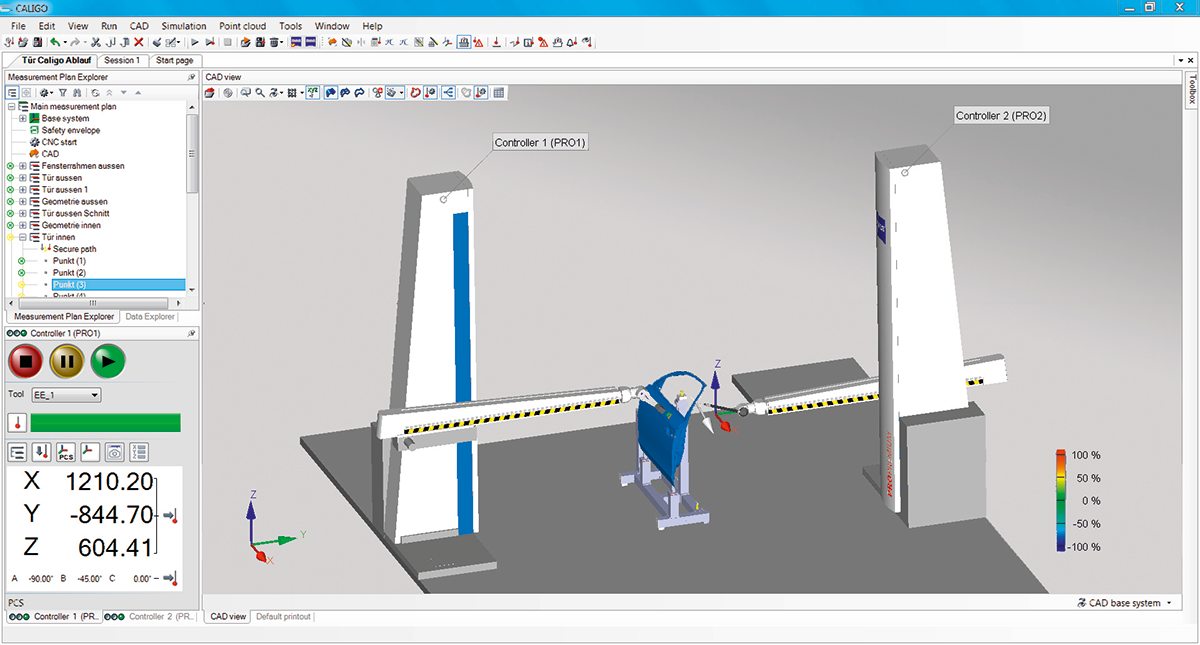Click the refresh icon in plan explorer toolbar
Screen dimensions: 1200x645
(x=96, y=92)
